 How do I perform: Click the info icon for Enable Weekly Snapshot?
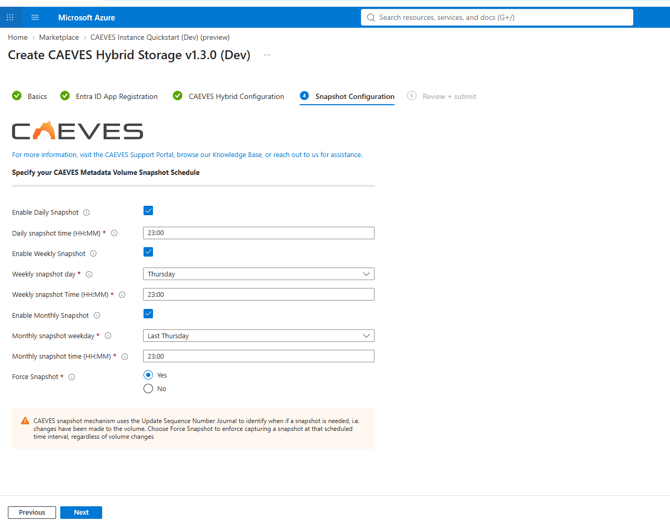93,254
